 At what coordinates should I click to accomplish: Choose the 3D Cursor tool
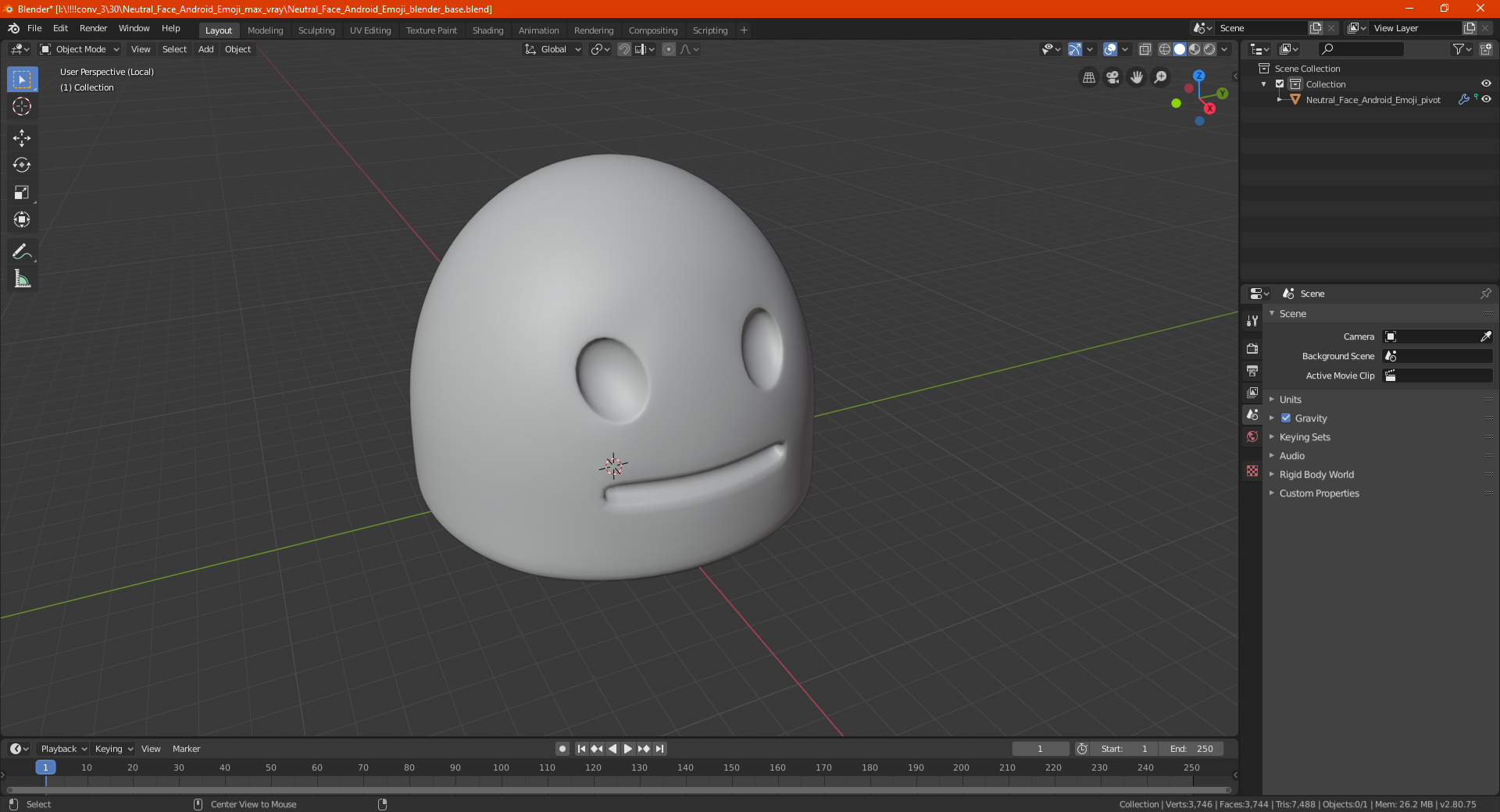(22, 107)
